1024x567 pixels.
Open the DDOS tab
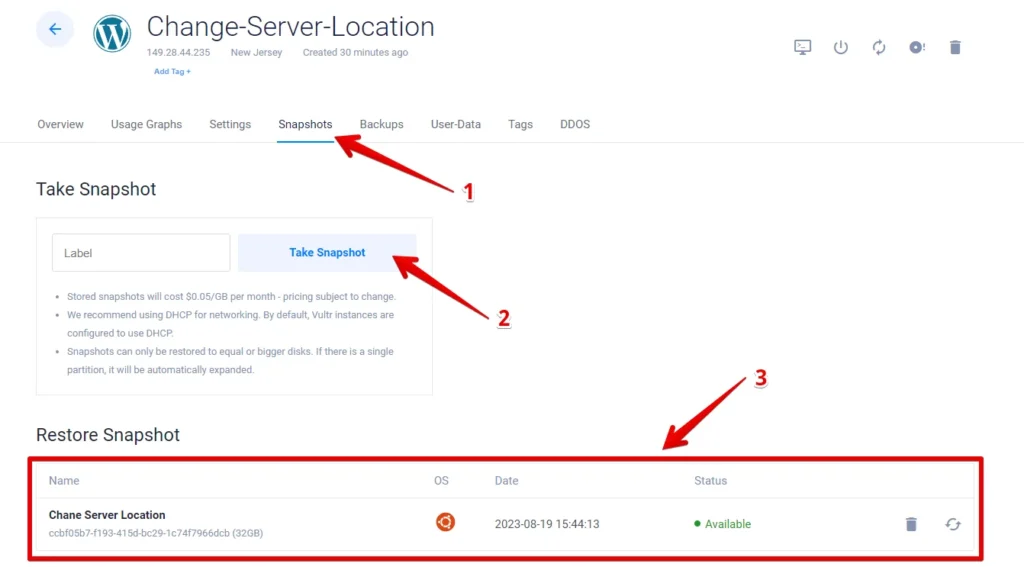pyautogui.click(x=575, y=124)
